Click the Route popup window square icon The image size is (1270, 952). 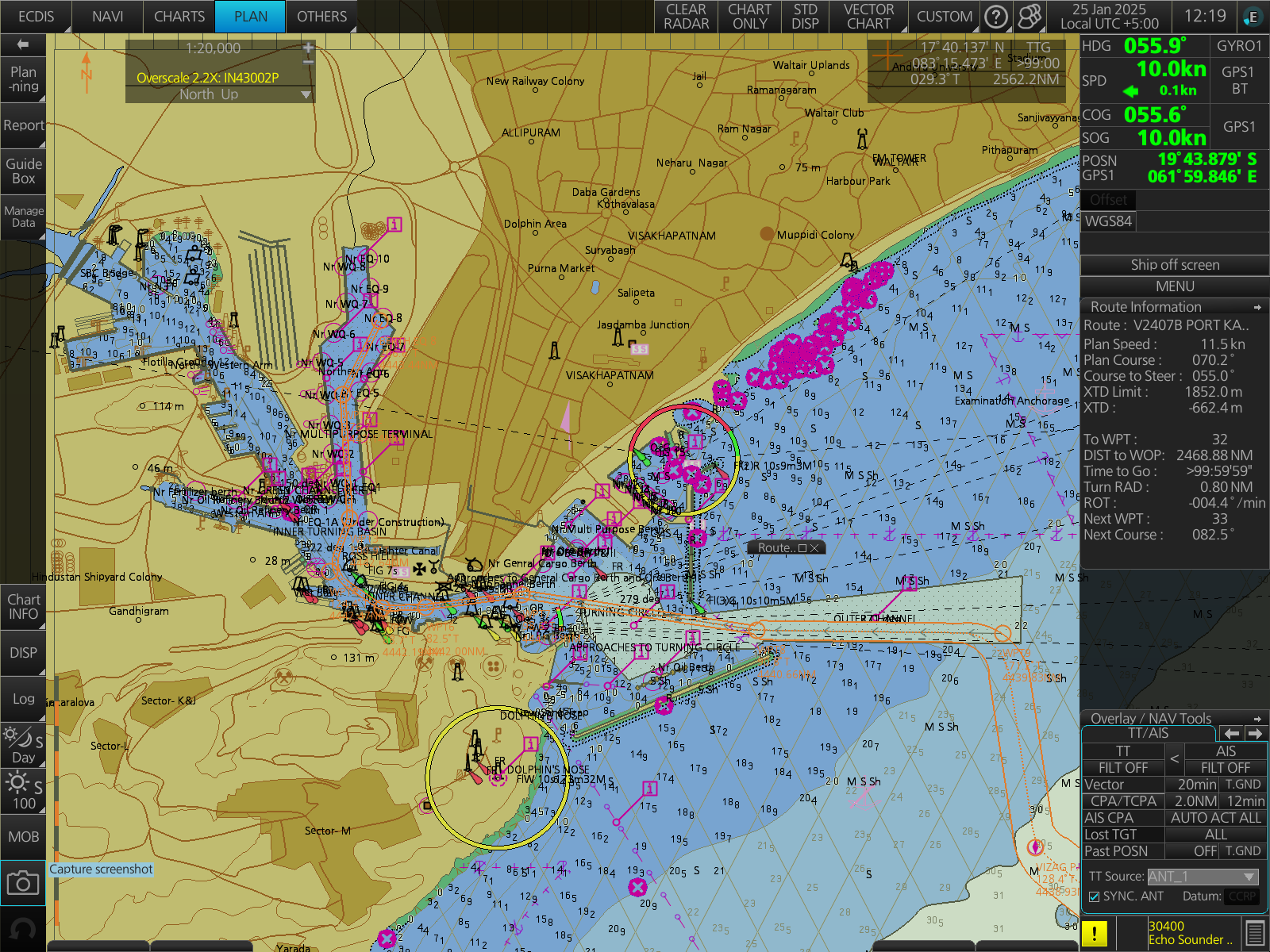[x=802, y=547]
